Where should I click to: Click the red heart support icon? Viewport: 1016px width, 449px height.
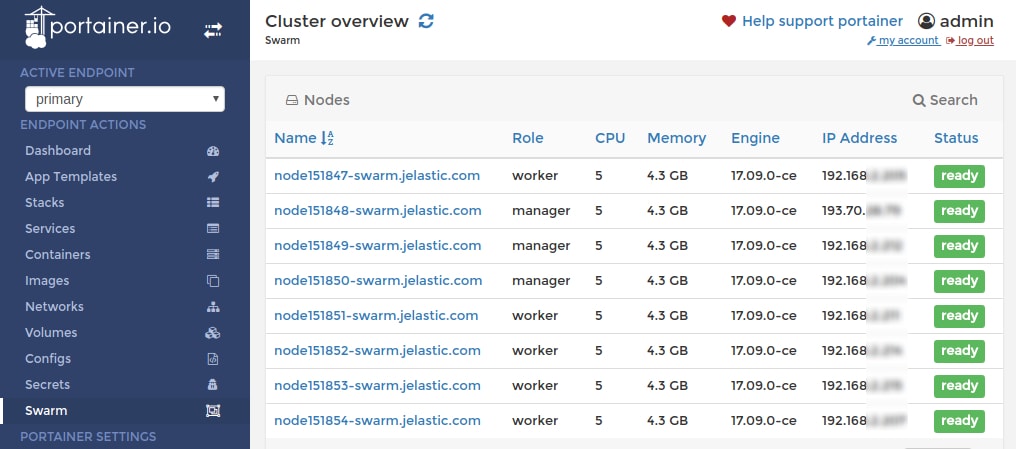tap(728, 21)
